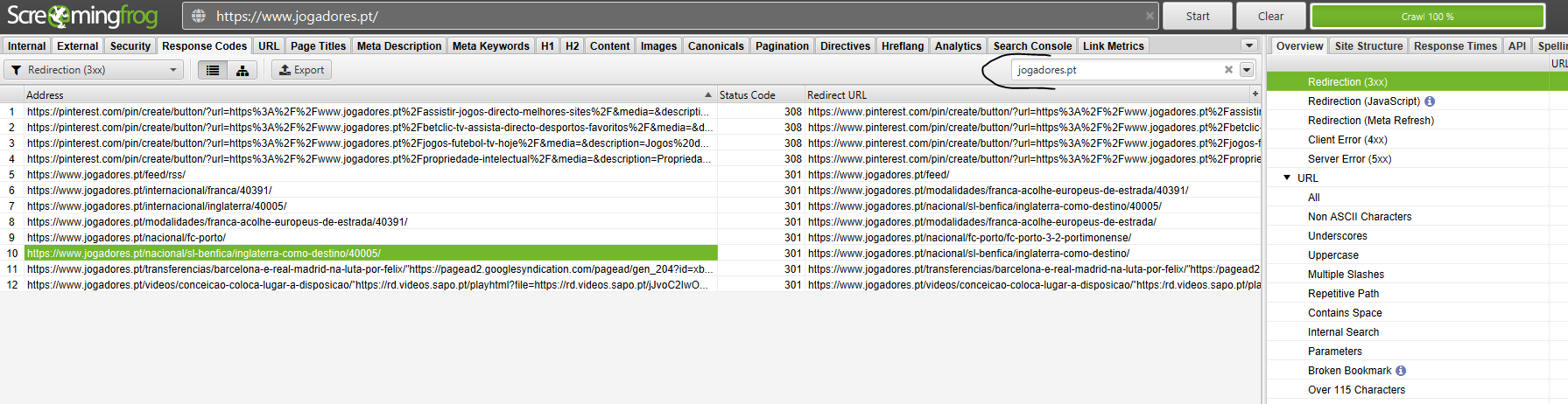The height and width of the screenshot is (404, 1568).
Task: Click the Export button
Action: pos(301,70)
